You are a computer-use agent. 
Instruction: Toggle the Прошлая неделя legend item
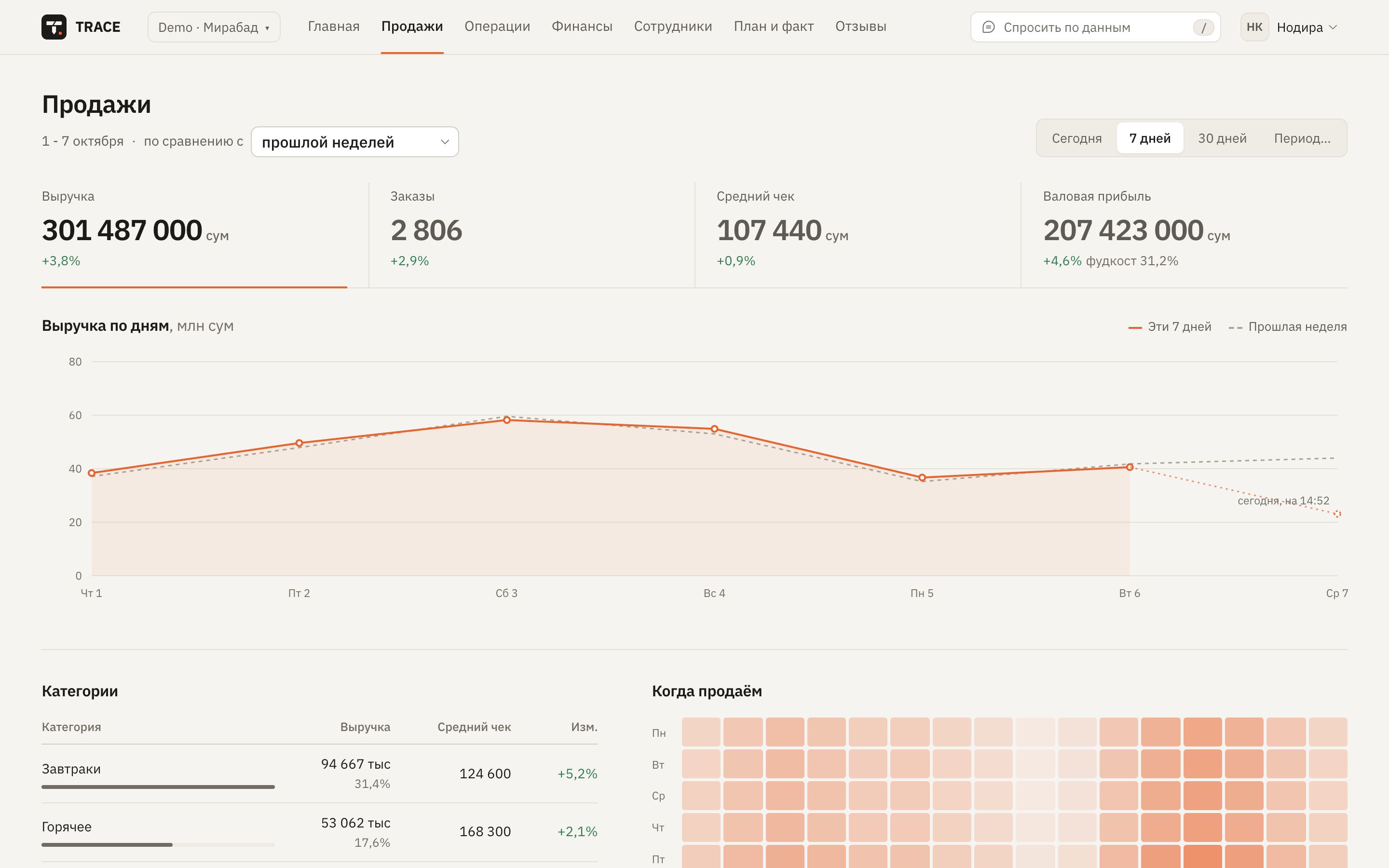point(1287,326)
